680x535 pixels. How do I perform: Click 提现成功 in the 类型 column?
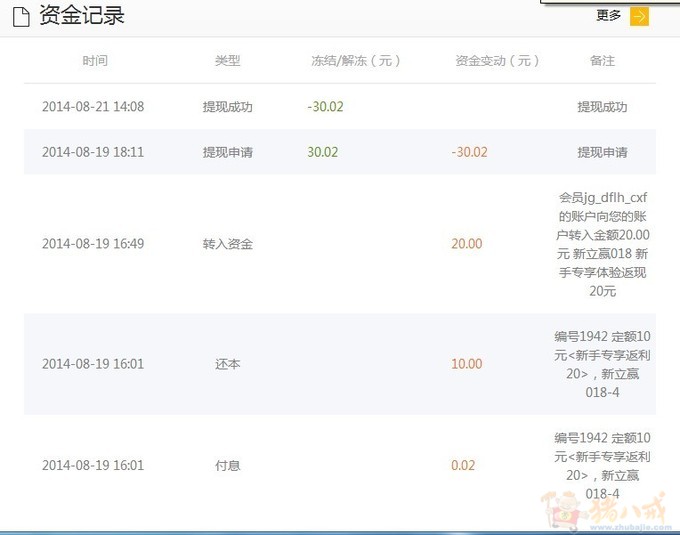(x=228, y=107)
